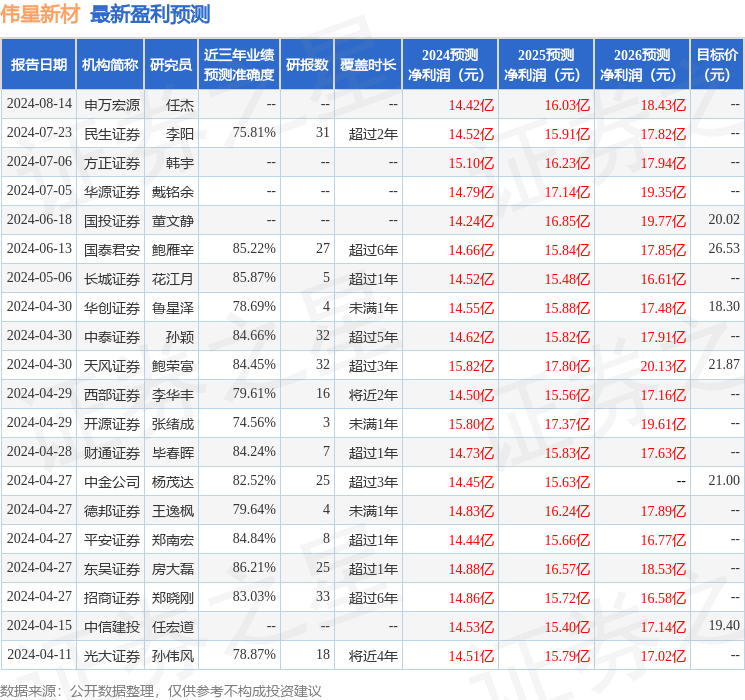This screenshot has width=745, height=700.
Task: Select the 中泰证券 institution cell
Action: (x=112, y=336)
